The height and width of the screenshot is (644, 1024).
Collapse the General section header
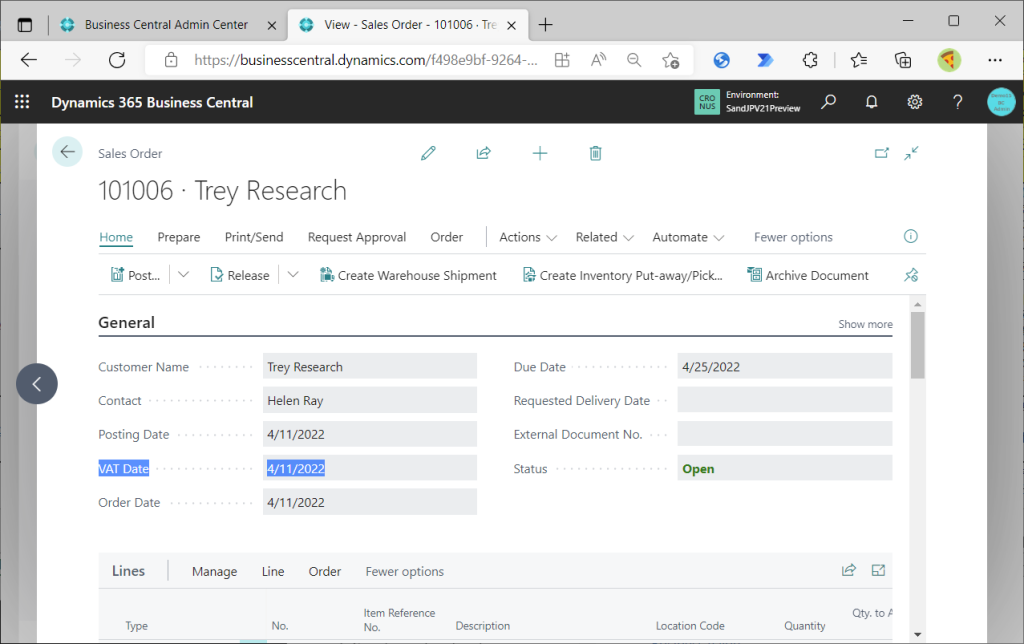tap(126, 323)
